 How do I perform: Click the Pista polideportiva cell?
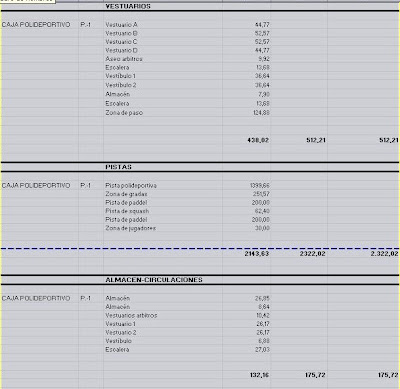point(131,185)
